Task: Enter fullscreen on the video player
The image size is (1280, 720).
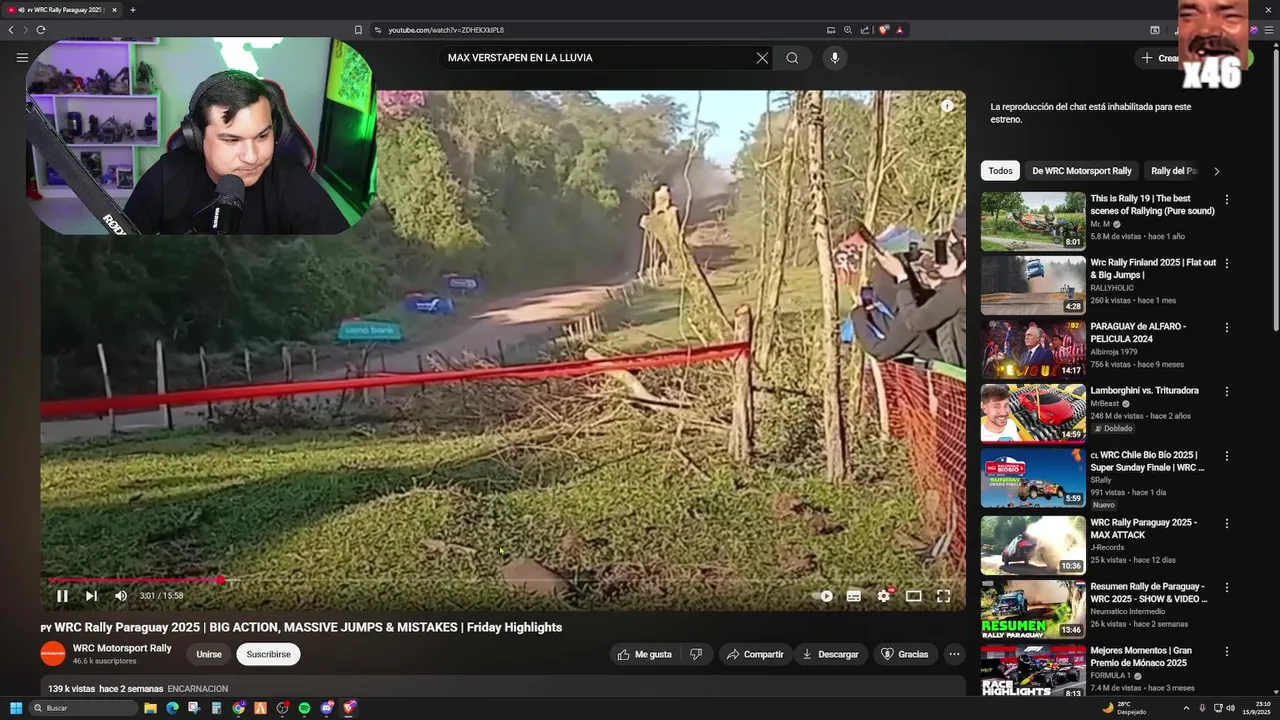Action: (943, 596)
